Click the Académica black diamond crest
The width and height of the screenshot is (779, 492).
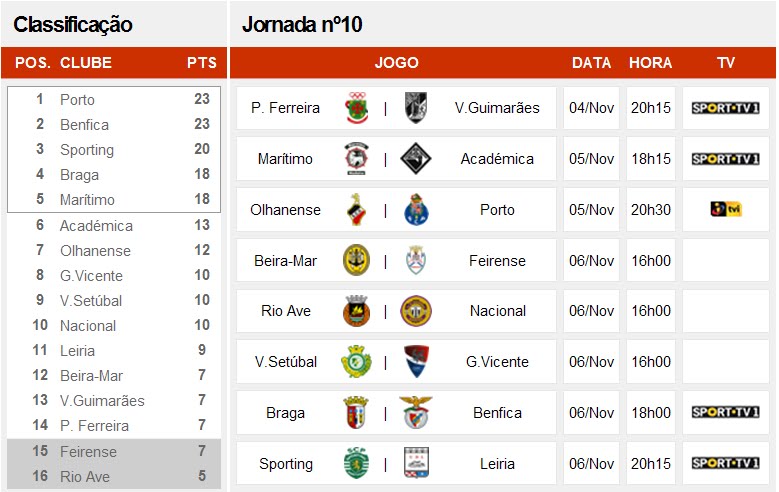pyautogui.click(x=415, y=159)
